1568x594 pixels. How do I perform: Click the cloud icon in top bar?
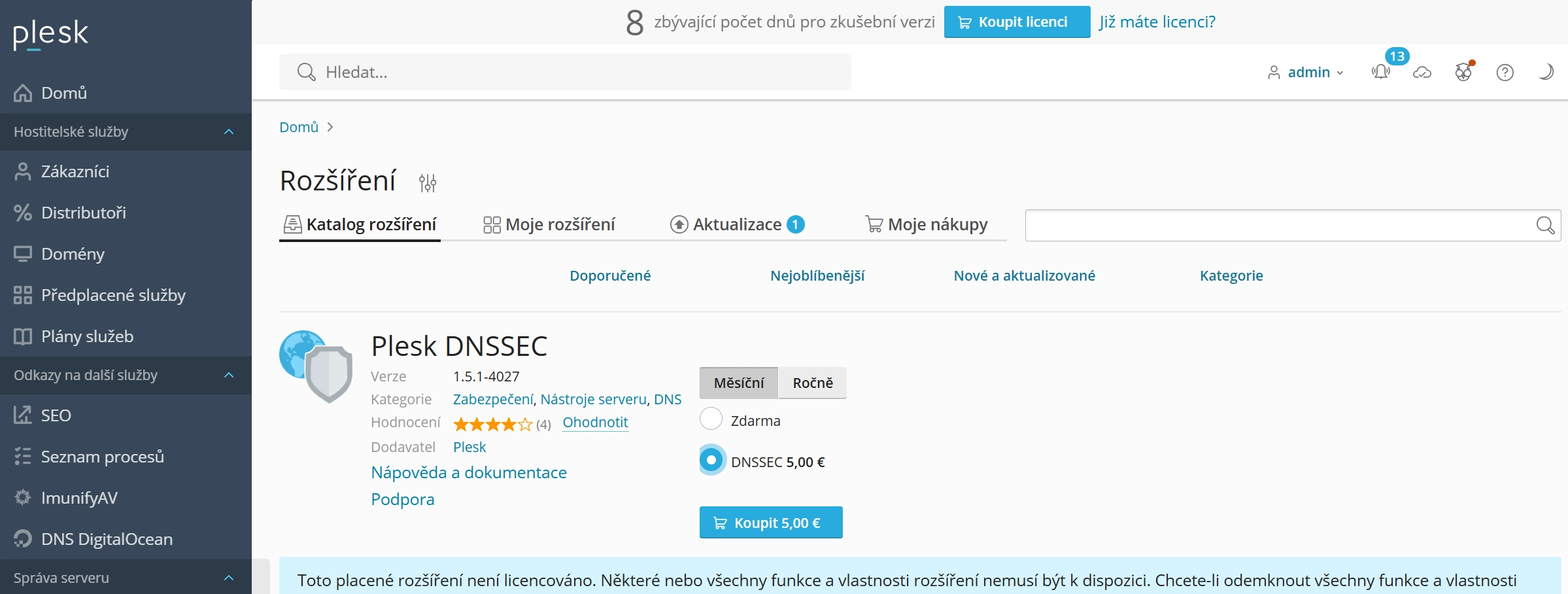click(1422, 73)
